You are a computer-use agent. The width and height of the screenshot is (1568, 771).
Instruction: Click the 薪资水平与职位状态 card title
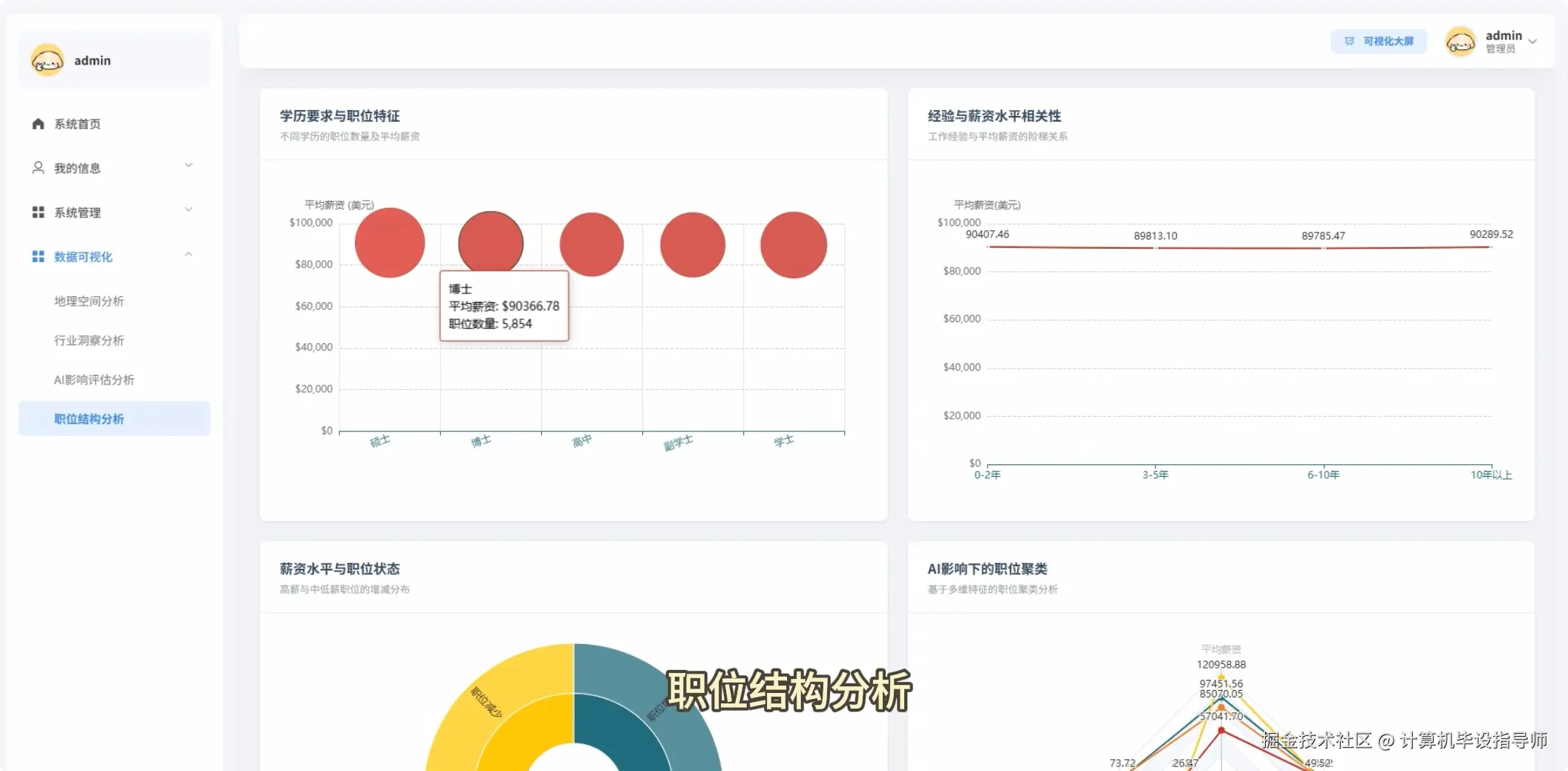click(339, 569)
